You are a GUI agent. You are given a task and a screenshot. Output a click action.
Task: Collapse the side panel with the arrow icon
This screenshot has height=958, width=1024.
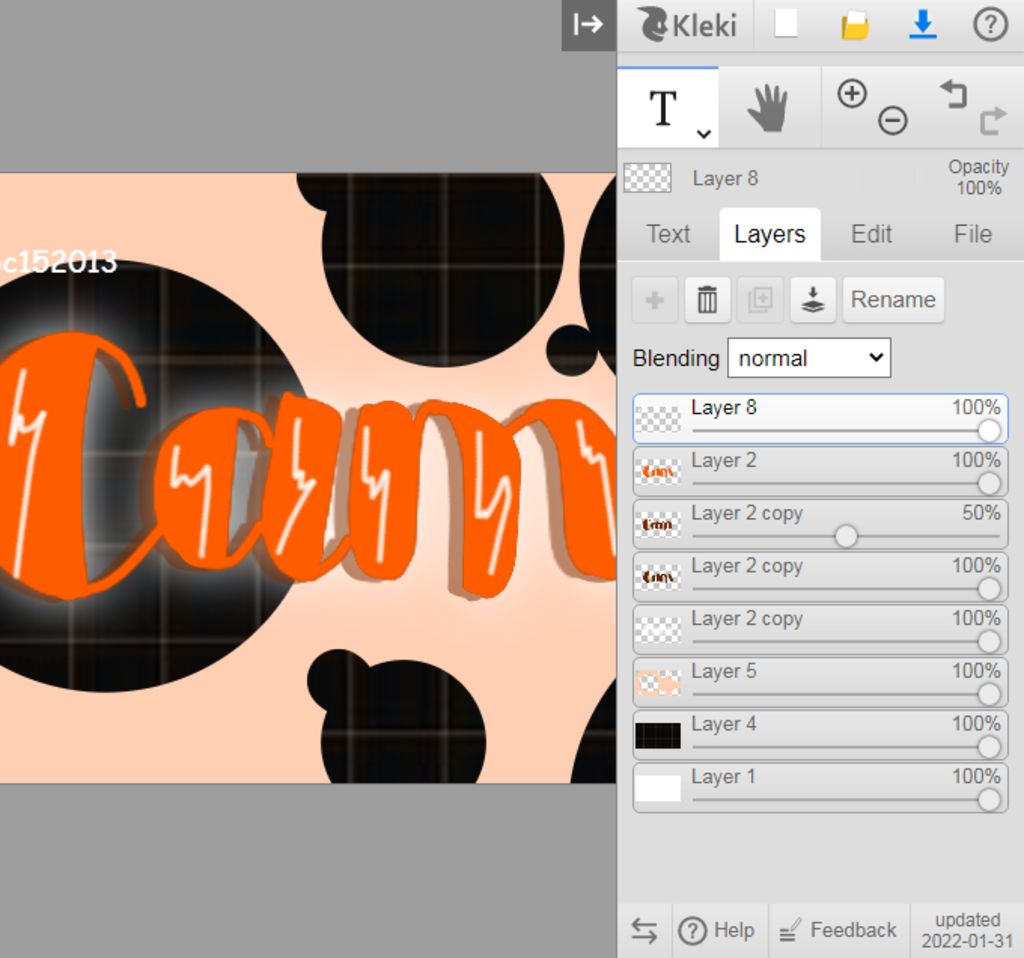(x=588, y=25)
